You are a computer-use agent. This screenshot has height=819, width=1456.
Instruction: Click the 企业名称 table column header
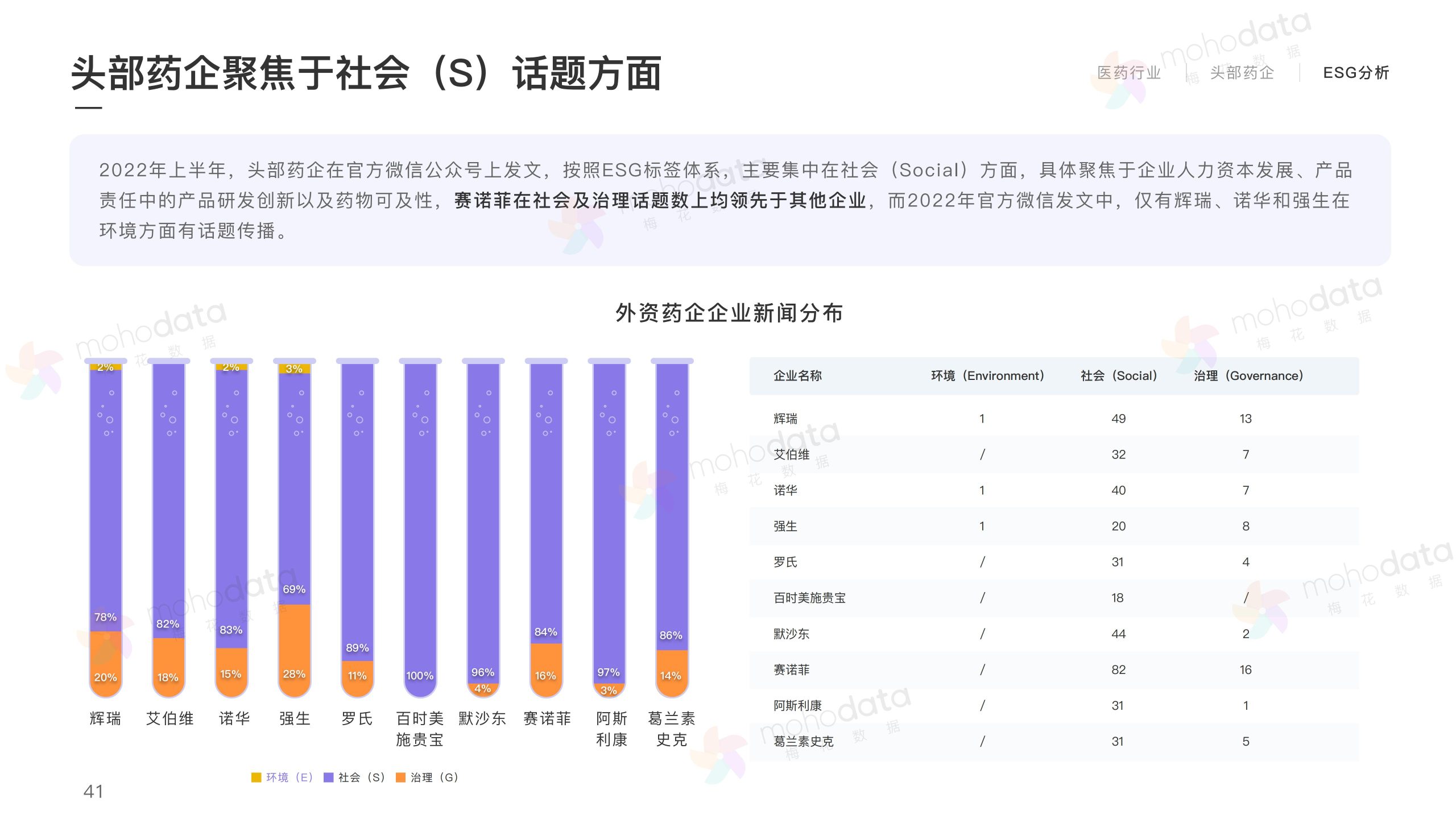(x=797, y=376)
